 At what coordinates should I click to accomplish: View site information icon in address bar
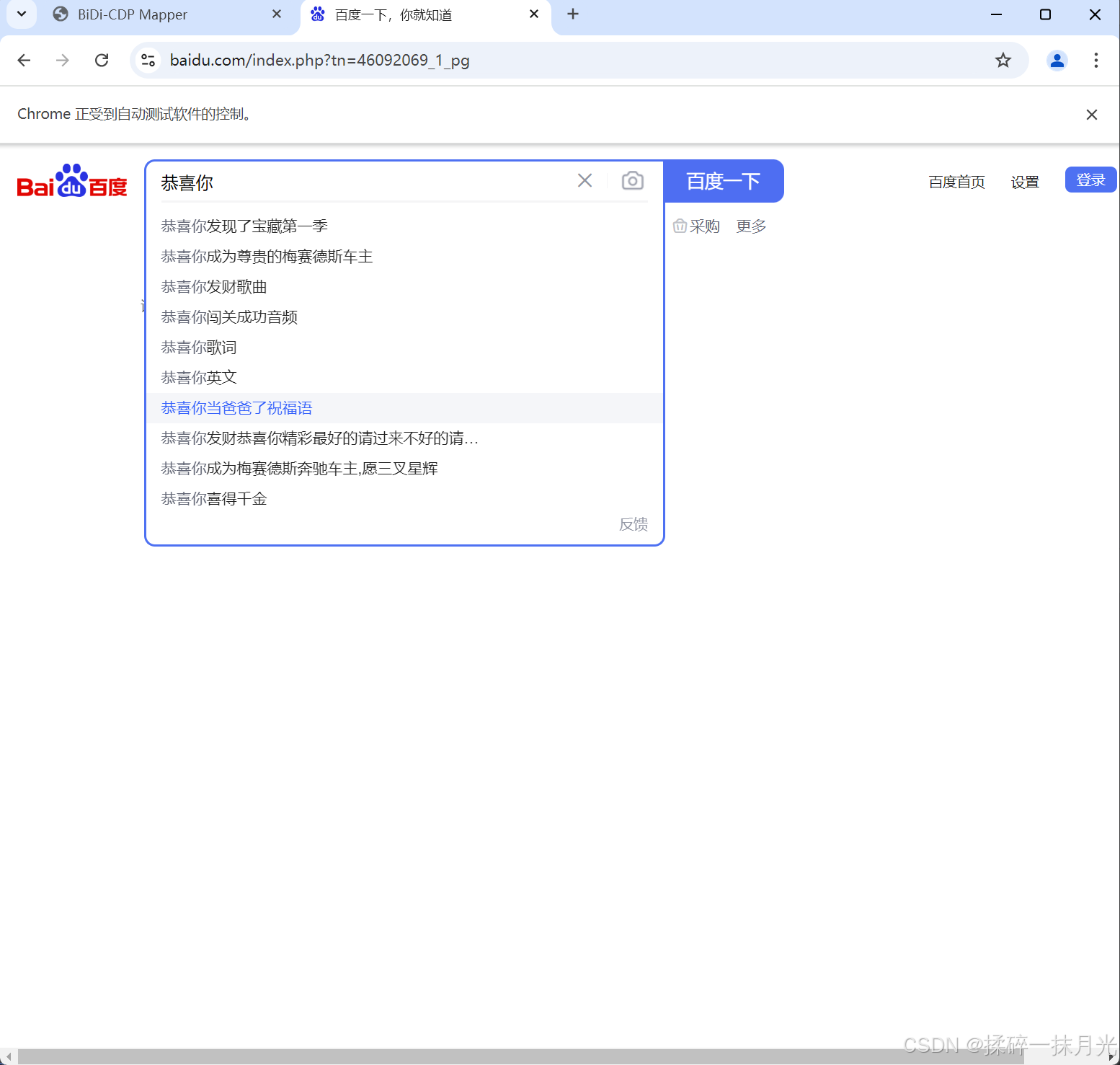click(148, 60)
